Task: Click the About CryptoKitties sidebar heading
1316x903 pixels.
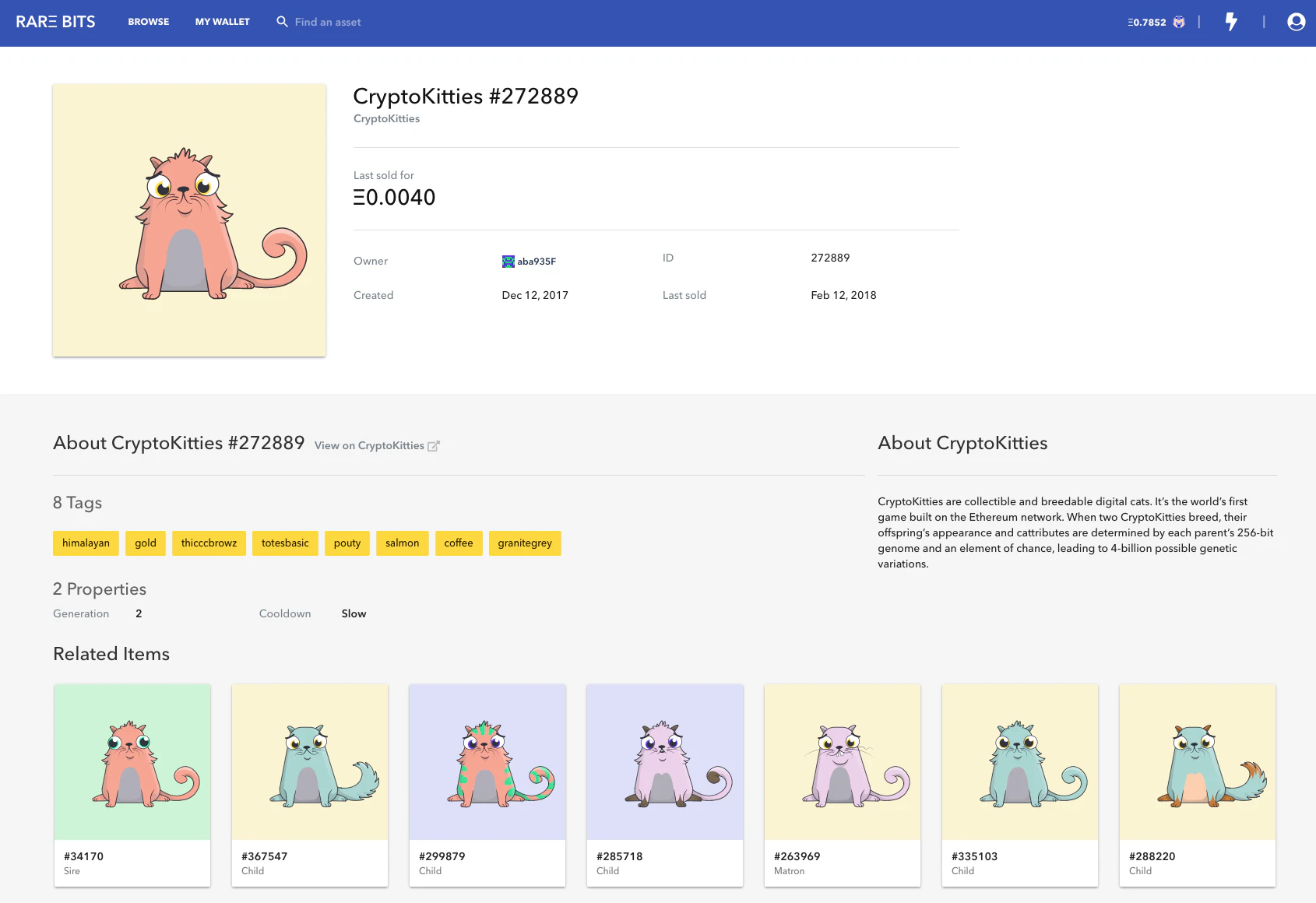Action: (962, 443)
